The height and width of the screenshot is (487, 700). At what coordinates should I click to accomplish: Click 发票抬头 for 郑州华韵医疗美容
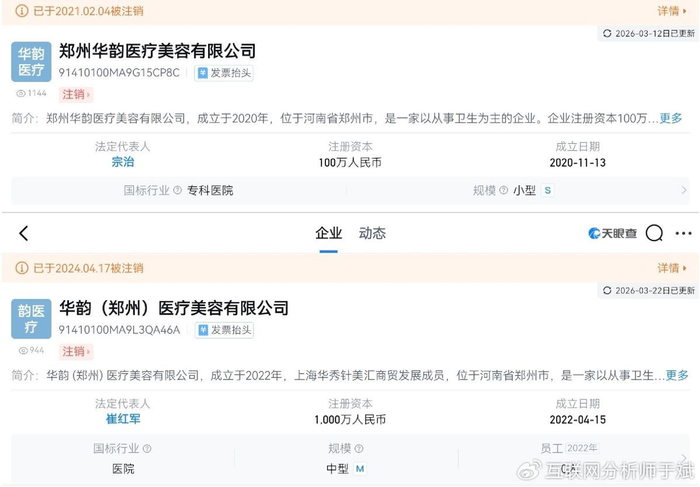pyautogui.click(x=224, y=73)
